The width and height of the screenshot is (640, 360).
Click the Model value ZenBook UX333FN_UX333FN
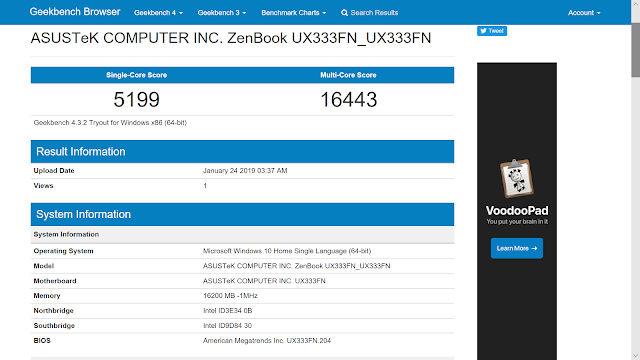click(x=297, y=266)
